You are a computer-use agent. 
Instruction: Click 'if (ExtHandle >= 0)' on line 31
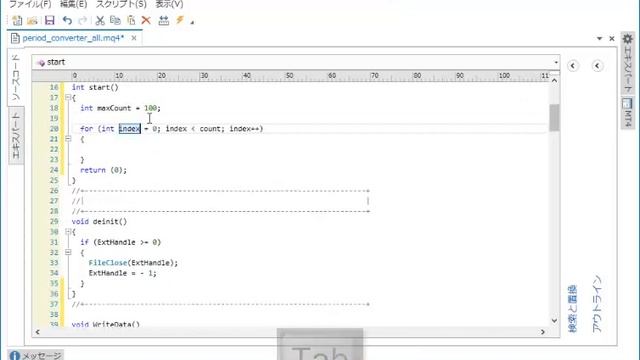tap(120, 242)
